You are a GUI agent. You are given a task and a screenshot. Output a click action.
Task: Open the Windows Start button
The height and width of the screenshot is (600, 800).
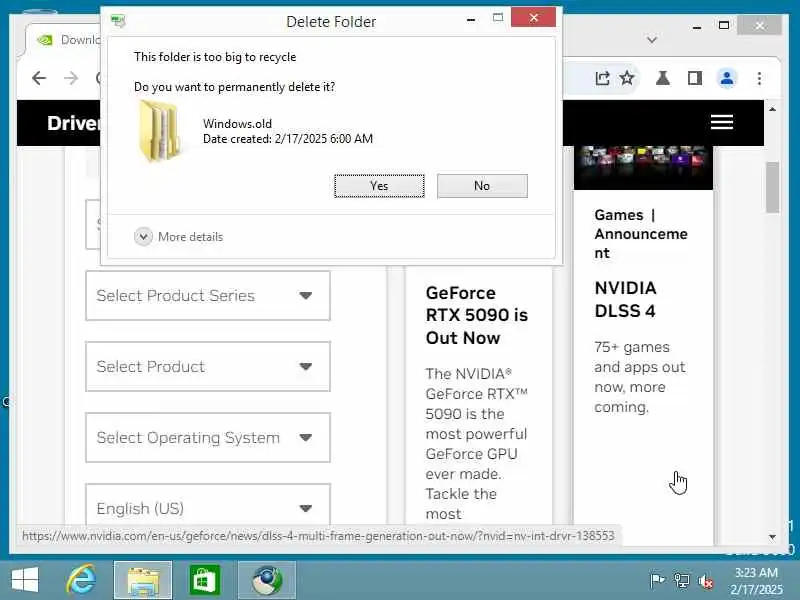[24, 580]
